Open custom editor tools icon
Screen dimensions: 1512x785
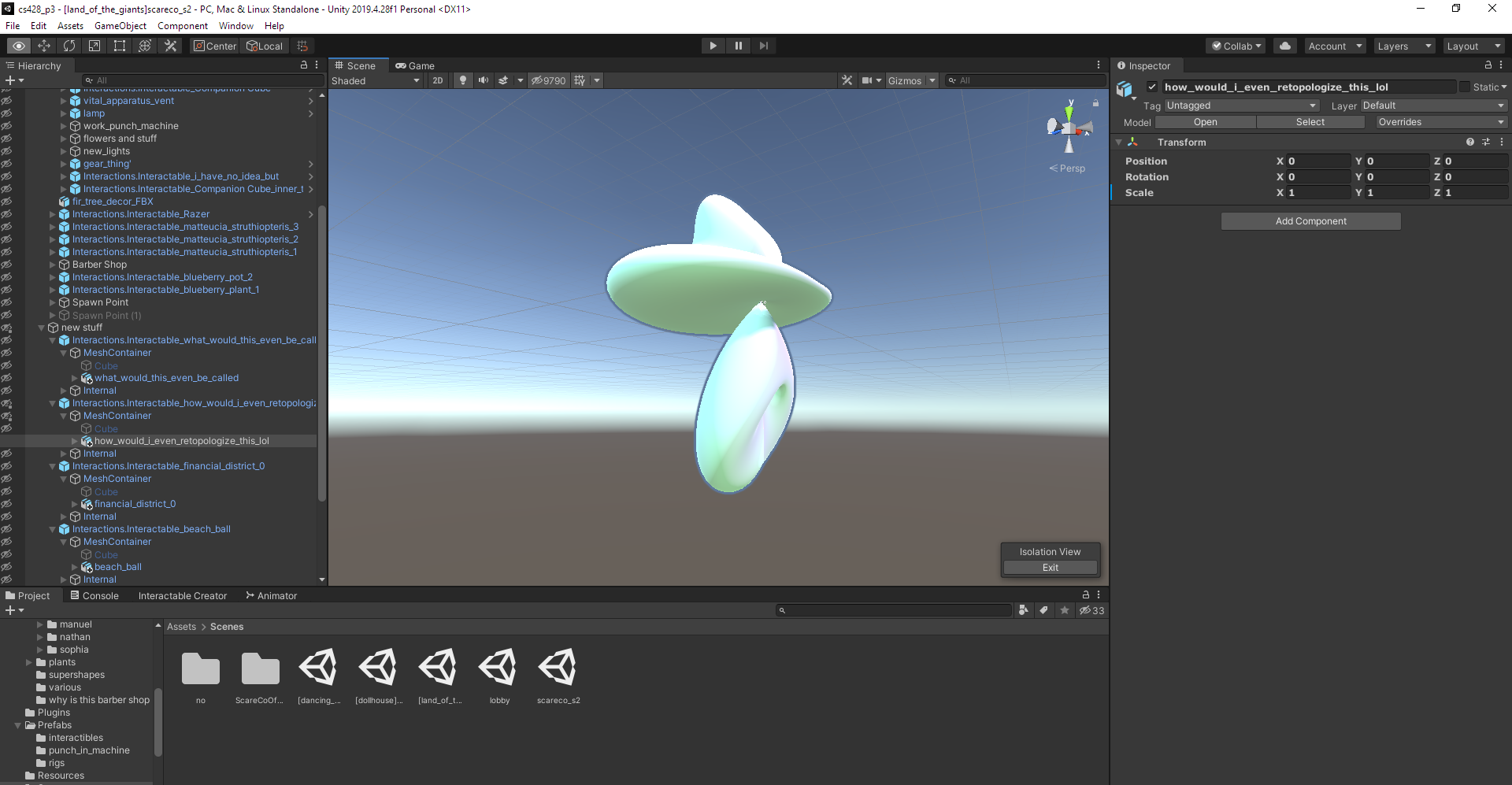[170, 46]
